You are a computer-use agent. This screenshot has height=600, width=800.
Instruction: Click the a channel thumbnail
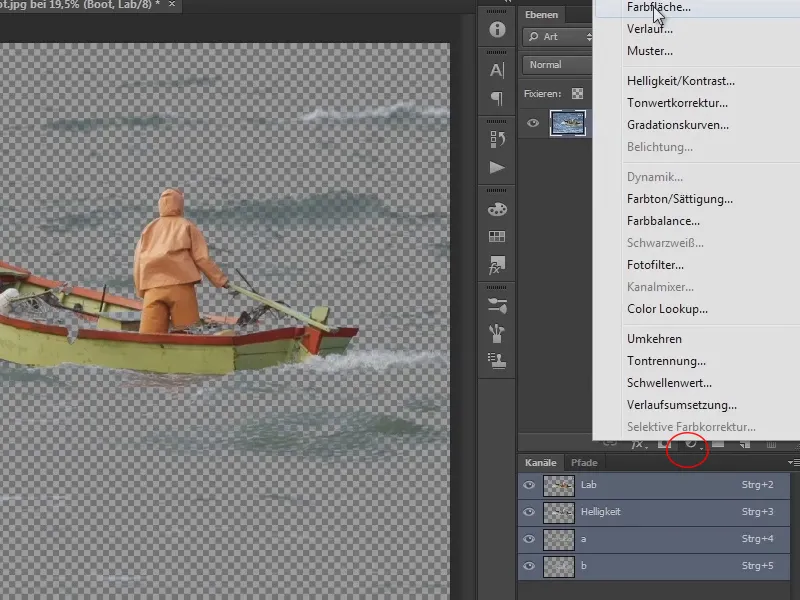coord(559,539)
